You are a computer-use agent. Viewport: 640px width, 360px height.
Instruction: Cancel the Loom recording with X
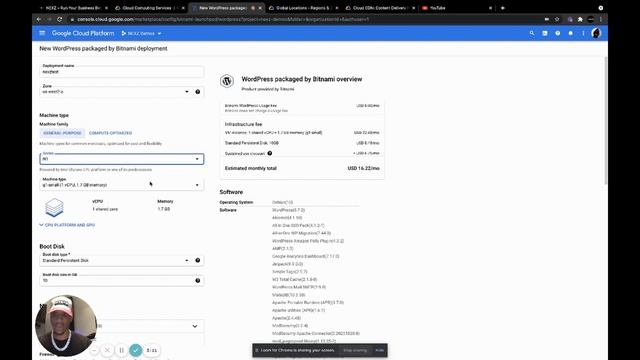tap(107, 350)
